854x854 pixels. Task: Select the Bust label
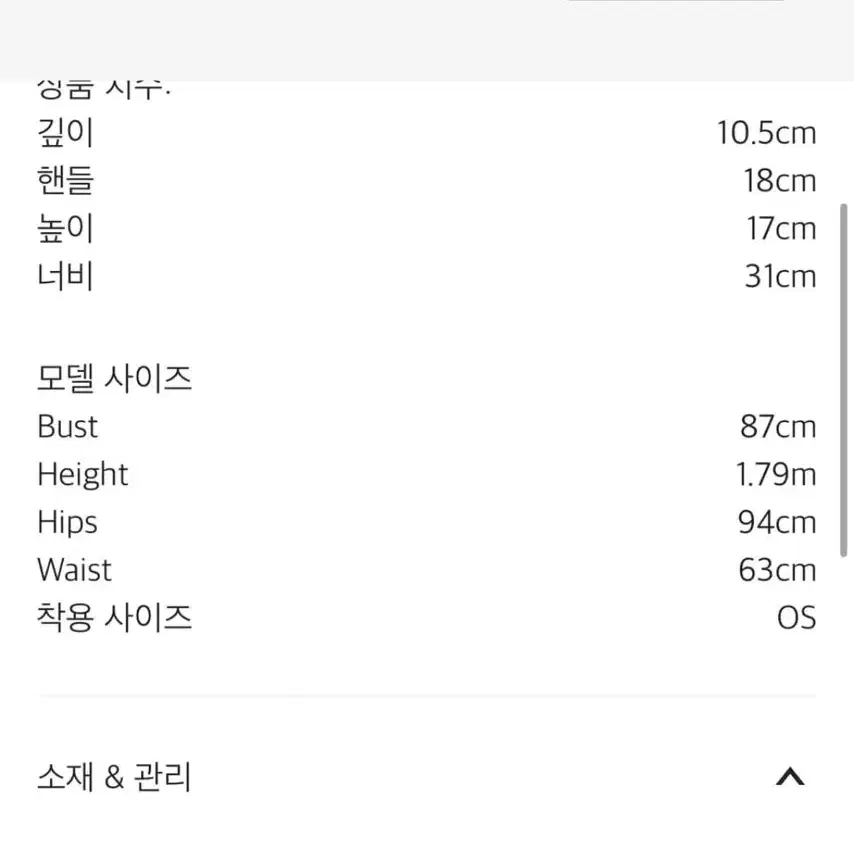click(x=68, y=426)
